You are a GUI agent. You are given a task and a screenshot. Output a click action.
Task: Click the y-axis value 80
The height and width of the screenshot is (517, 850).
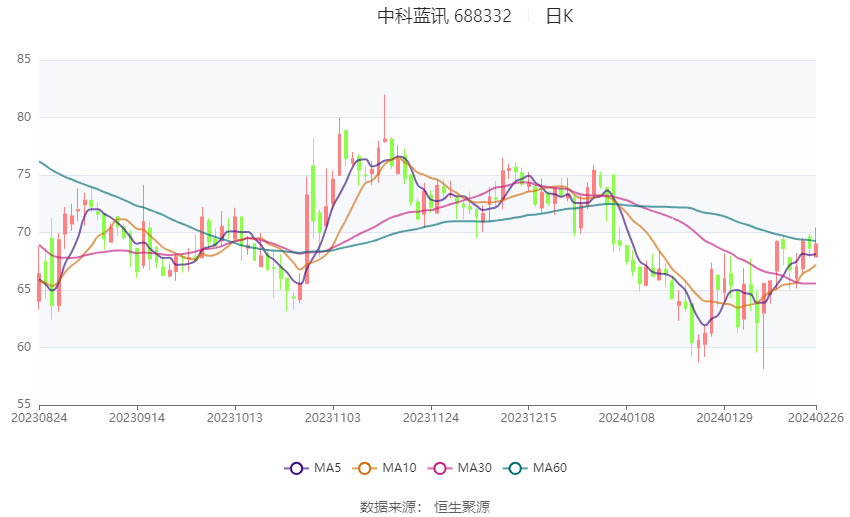[x=24, y=117]
